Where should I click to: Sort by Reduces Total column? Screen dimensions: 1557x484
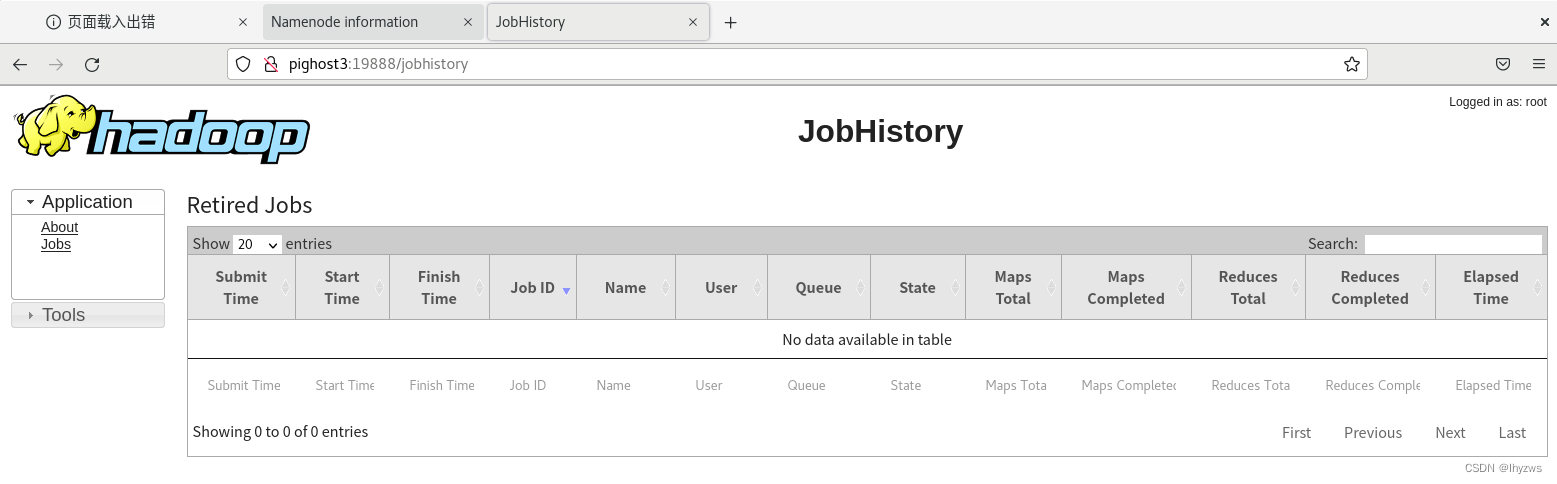(x=1248, y=288)
